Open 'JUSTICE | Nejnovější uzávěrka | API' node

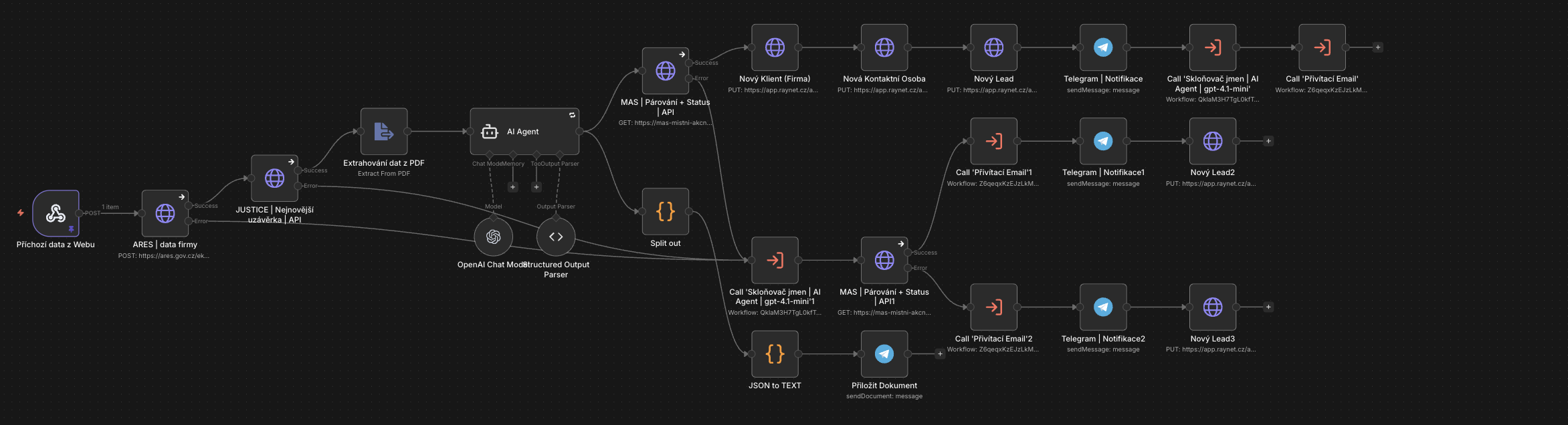coord(274,178)
